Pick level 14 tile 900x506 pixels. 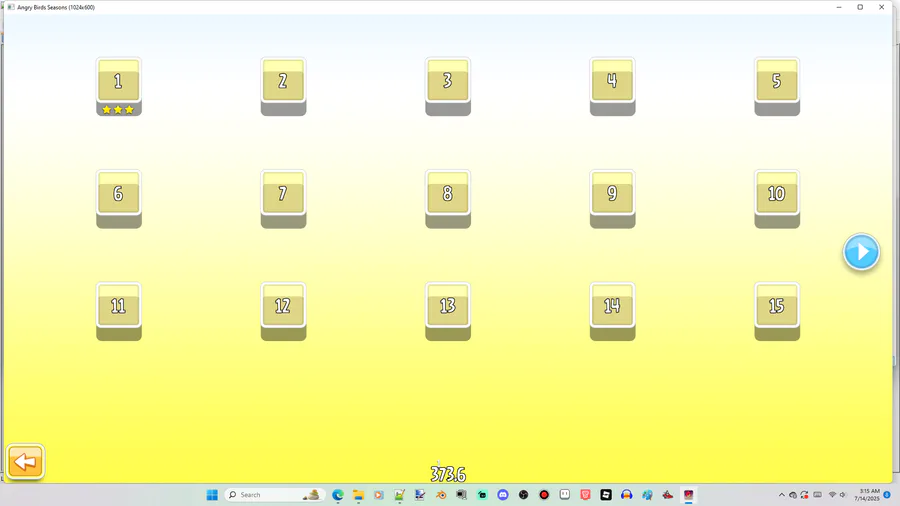(x=612, y=311)
